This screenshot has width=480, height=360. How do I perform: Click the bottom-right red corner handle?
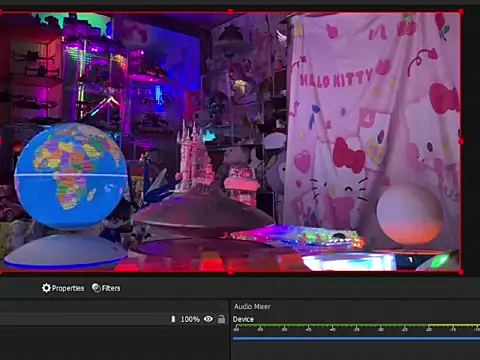461,272
